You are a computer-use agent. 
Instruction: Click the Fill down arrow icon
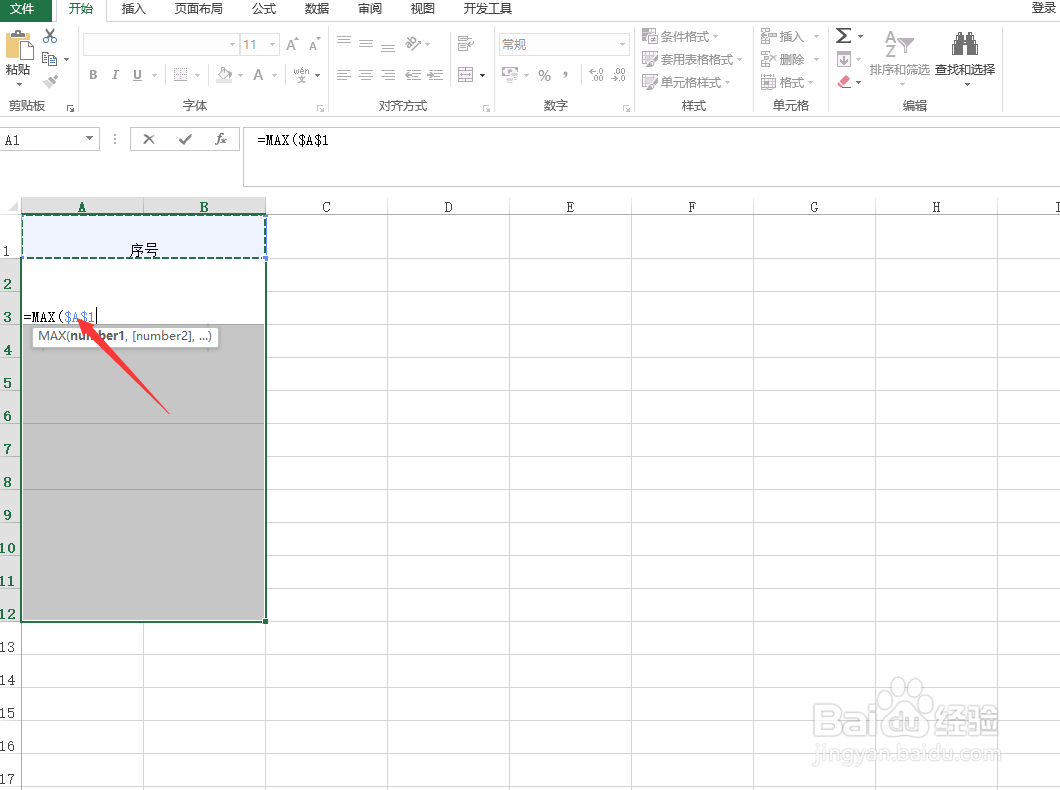(844, 59)
